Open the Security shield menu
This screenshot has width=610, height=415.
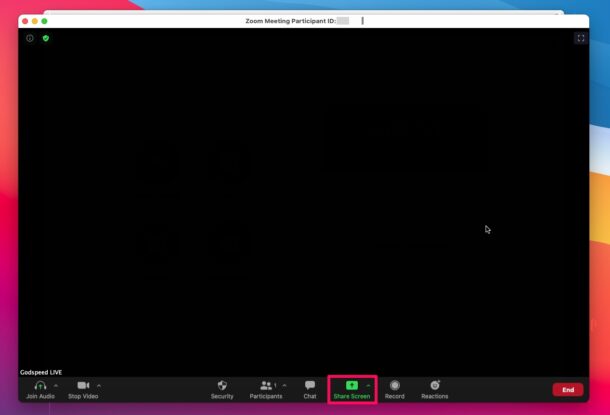(x=222, y=390)
